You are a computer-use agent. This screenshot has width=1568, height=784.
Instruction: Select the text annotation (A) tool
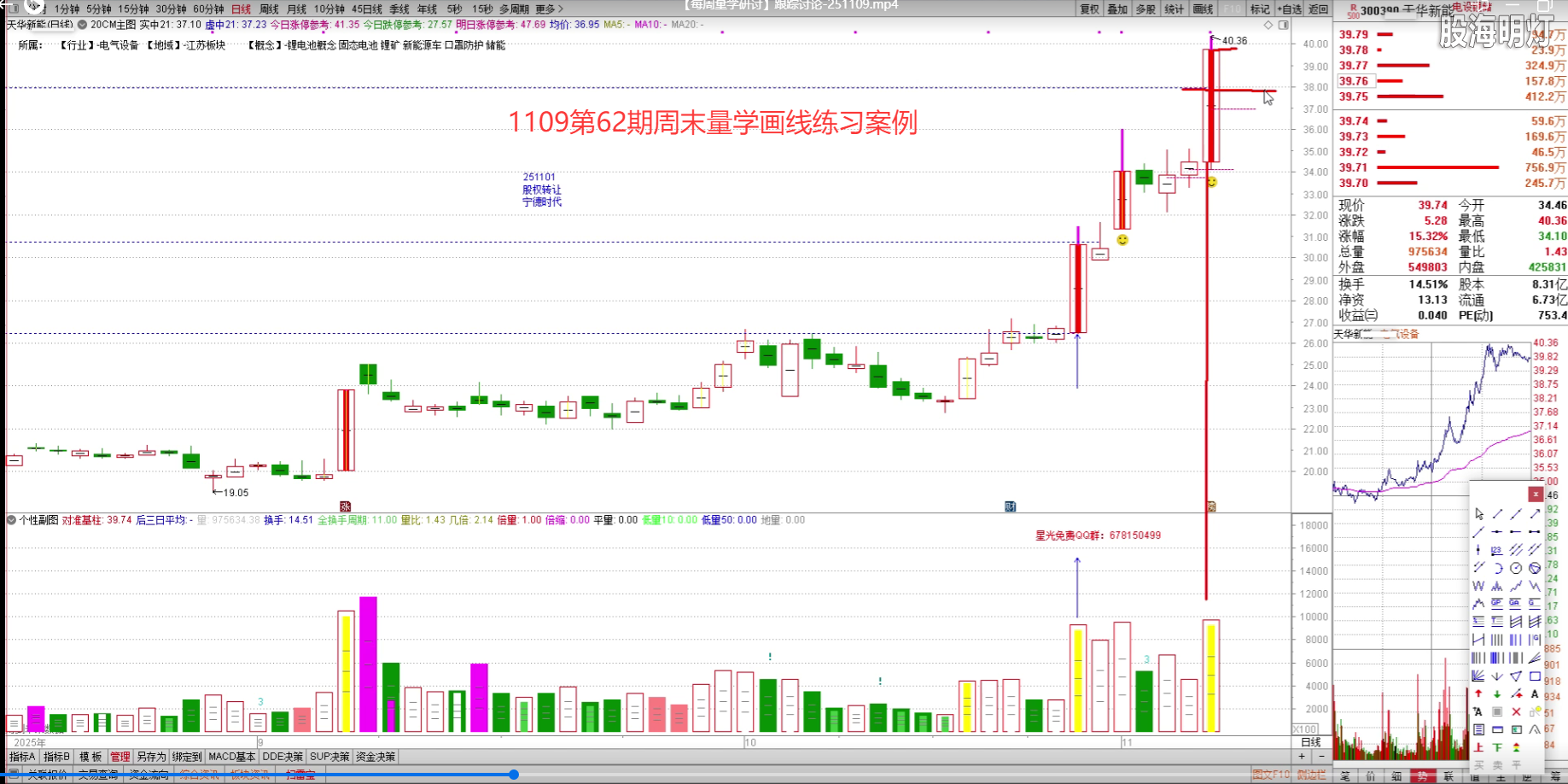tap(1533, 693)
